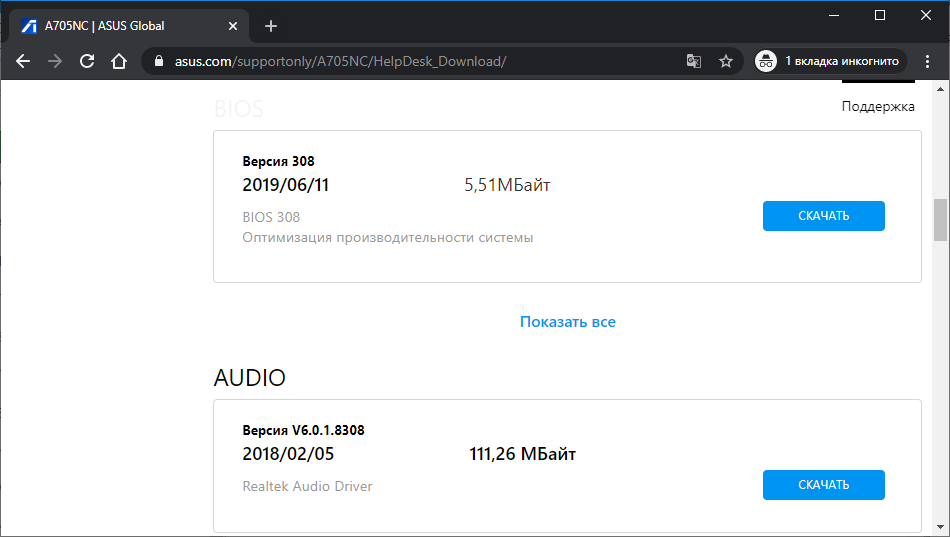Open the translate page icon
Screen dimensions: 950x537
tap(694, 61)
